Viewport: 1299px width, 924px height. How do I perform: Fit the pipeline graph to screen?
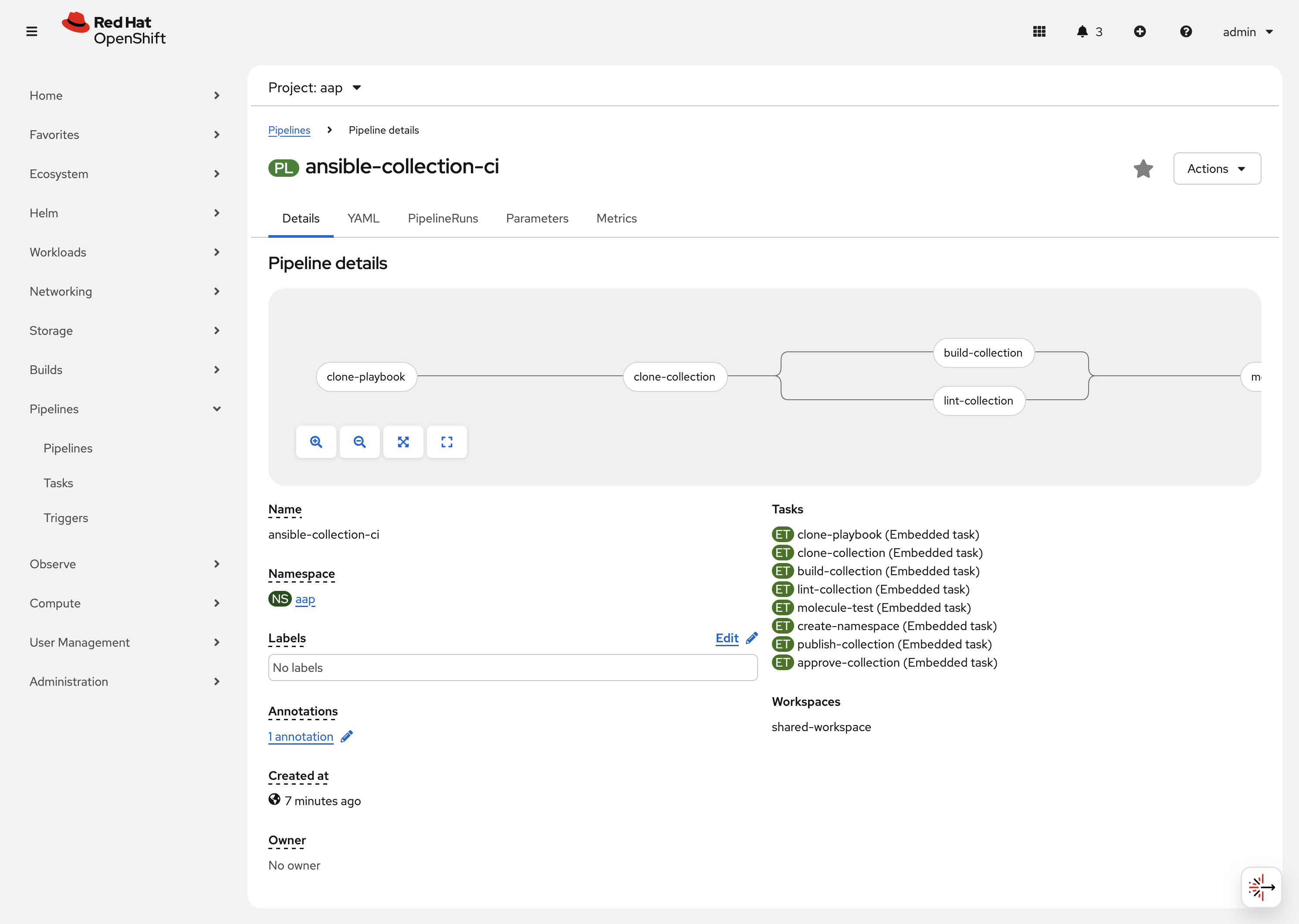pos(403,442)
